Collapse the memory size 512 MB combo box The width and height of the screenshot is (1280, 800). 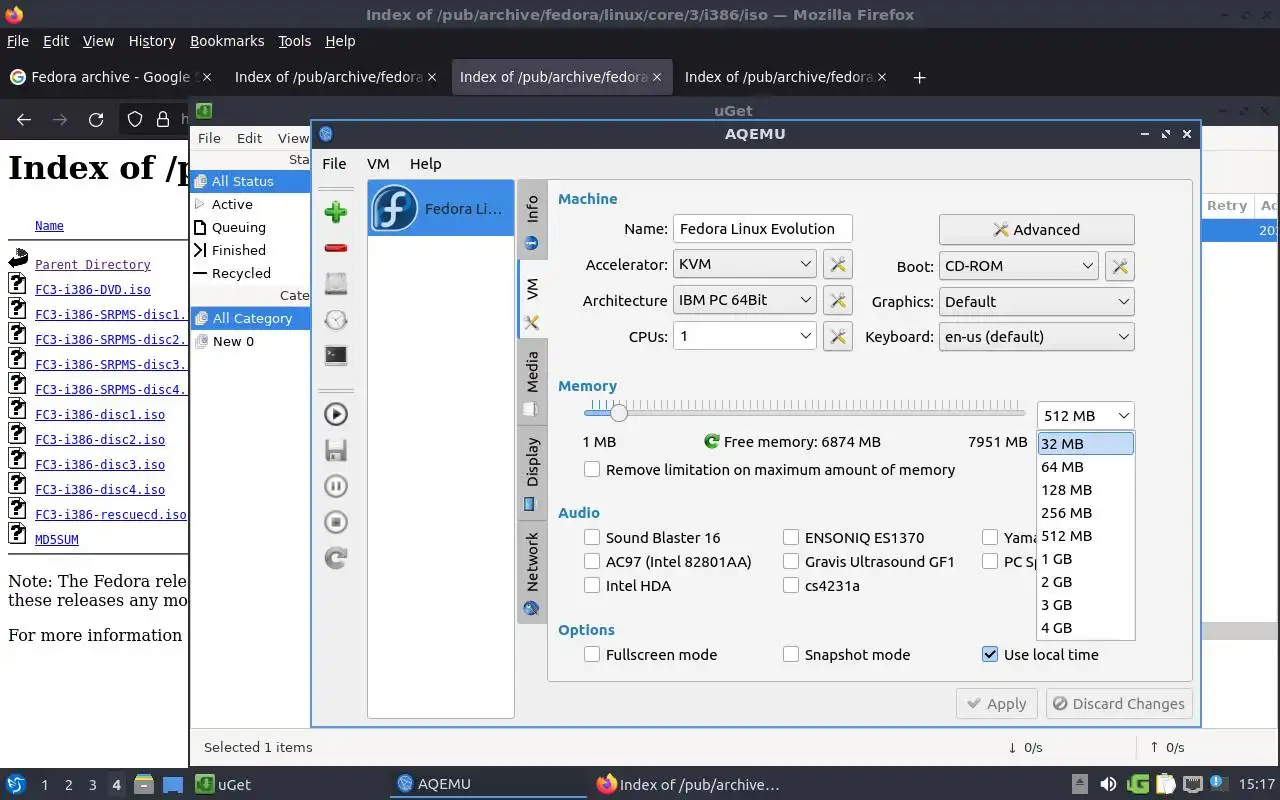1086,415
